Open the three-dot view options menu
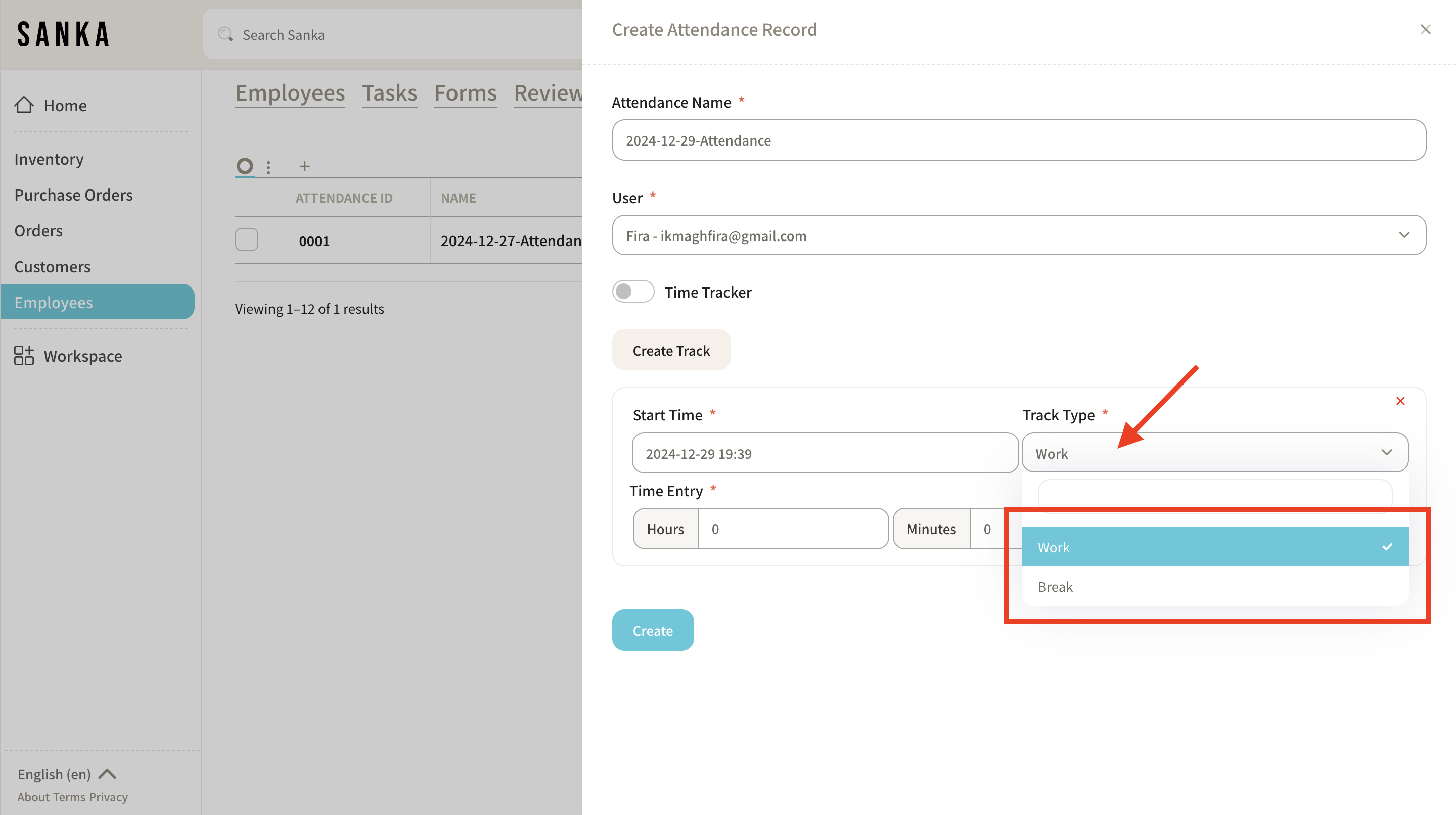 click(x=268, y=167)
